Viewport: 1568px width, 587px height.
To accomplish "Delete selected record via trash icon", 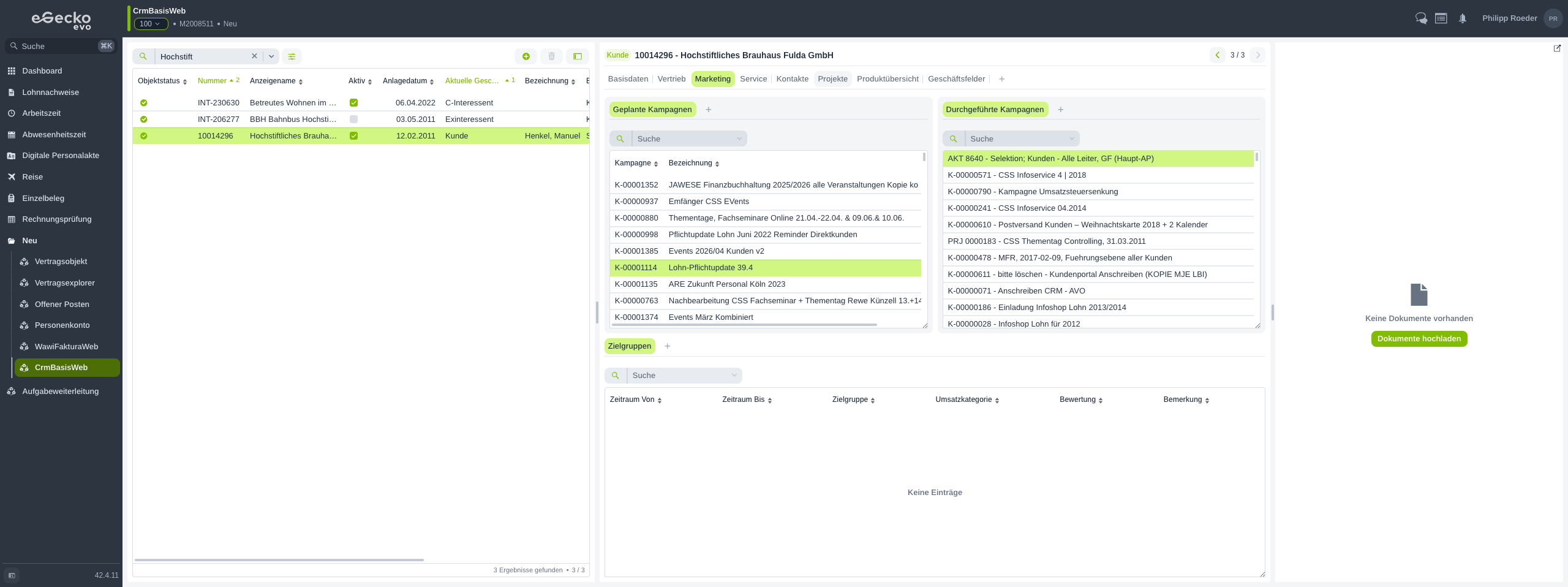I will (551, 56).
